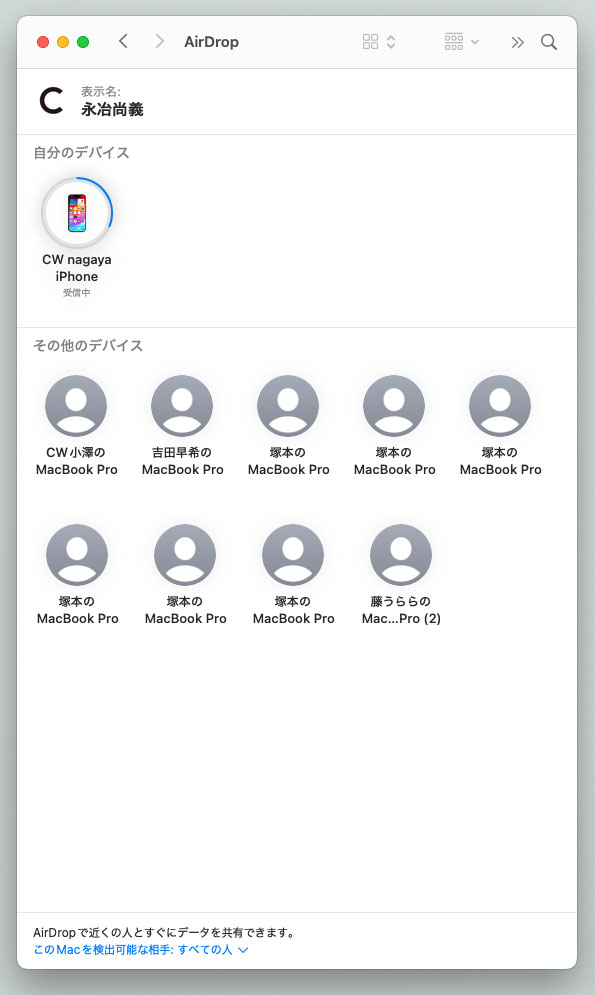Click the その他のデバイス section header

88,346
